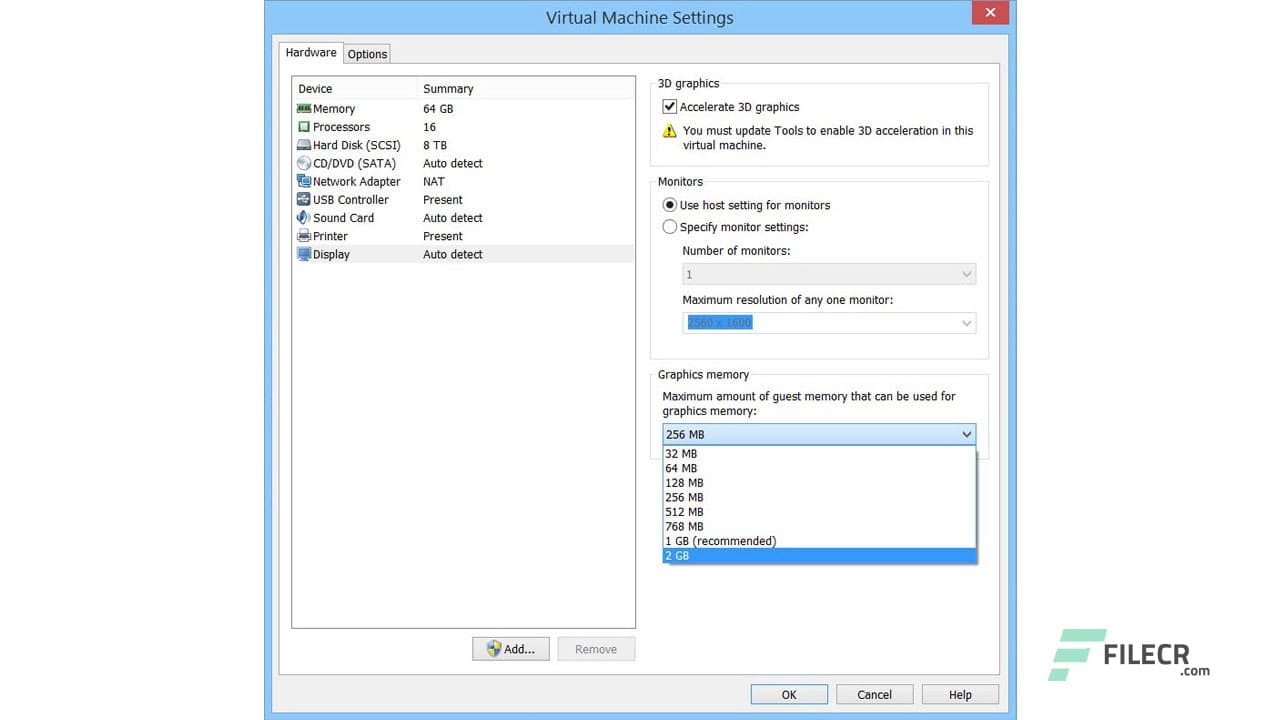This screenshot has height=720, width=1280.
Task: Click the Hard Disk (SCSI) icon
Action: [x=304, y=145]
